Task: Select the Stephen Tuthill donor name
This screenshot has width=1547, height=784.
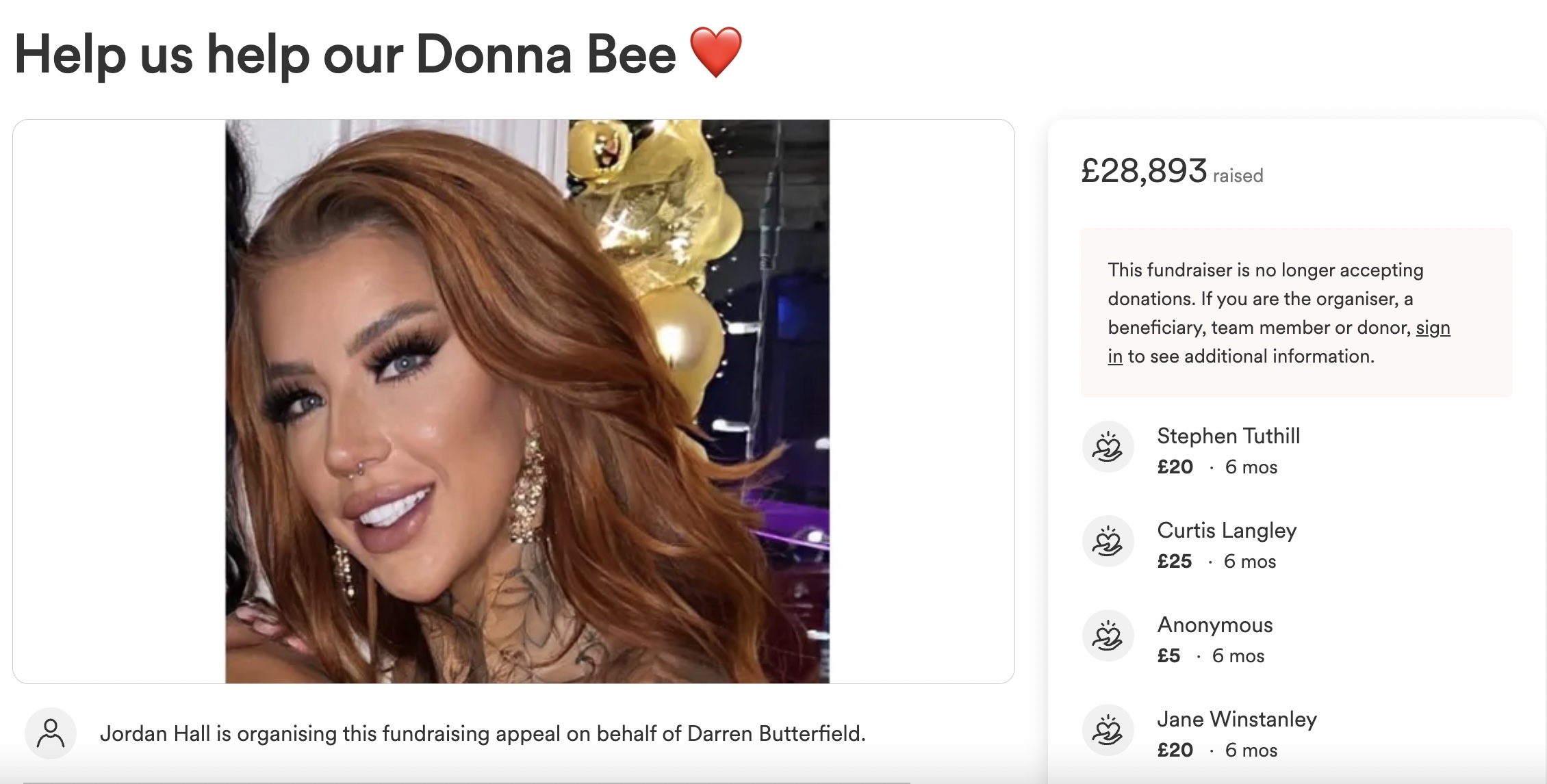Action: point(1228,436)
